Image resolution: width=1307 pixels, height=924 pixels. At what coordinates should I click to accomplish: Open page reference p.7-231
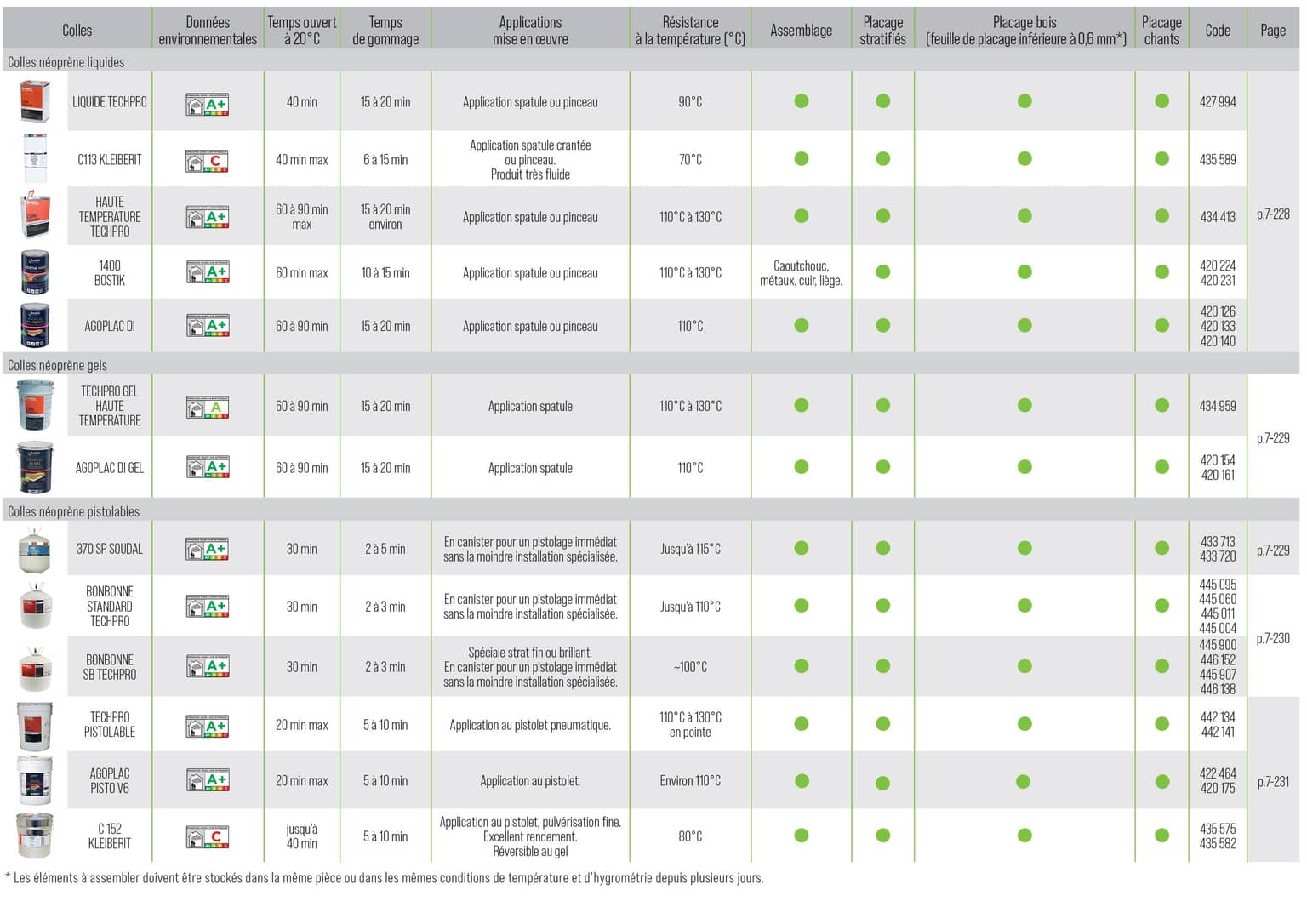click(x=1273, y=781)
